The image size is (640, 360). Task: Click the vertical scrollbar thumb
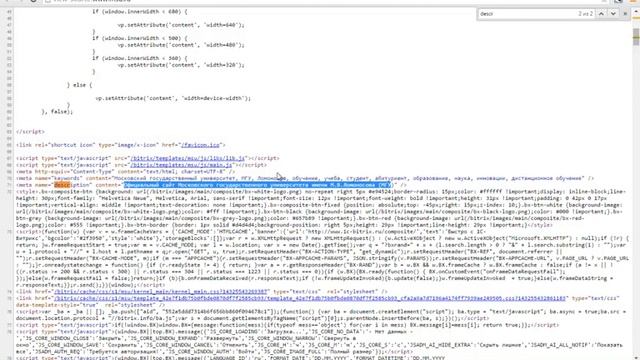pyautogui.click(x=636, y=37)
